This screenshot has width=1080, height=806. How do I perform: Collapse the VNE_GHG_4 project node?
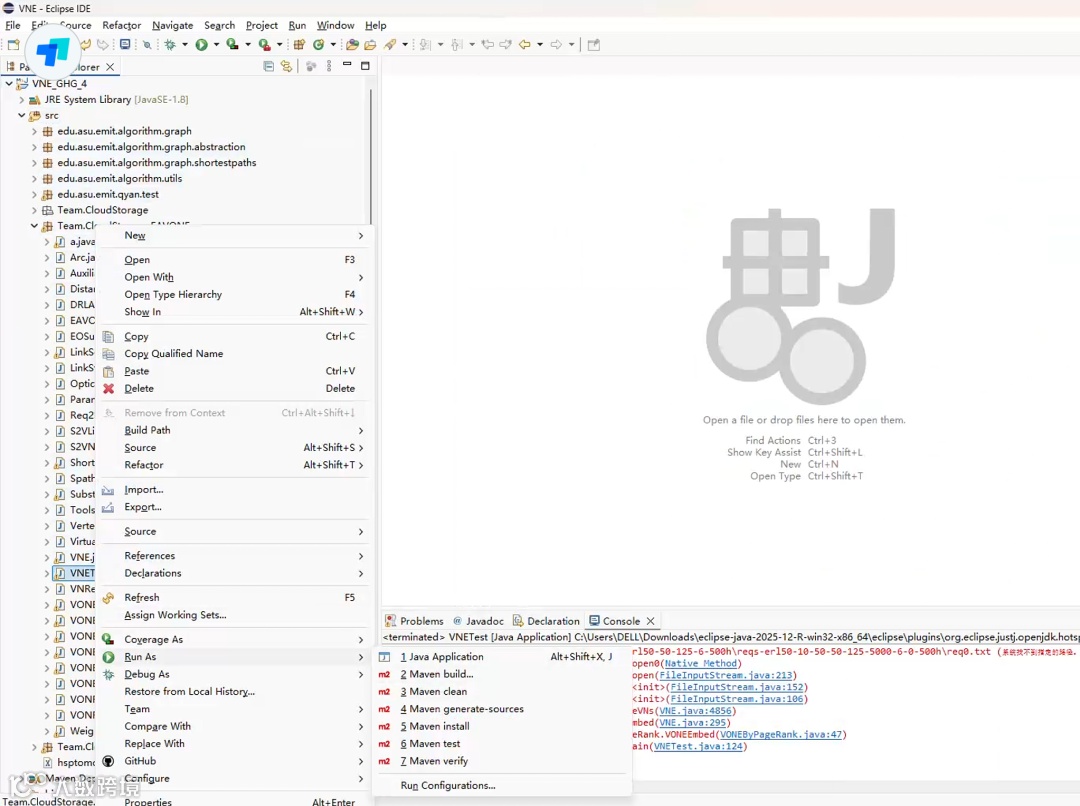click(x=9, y=83)
